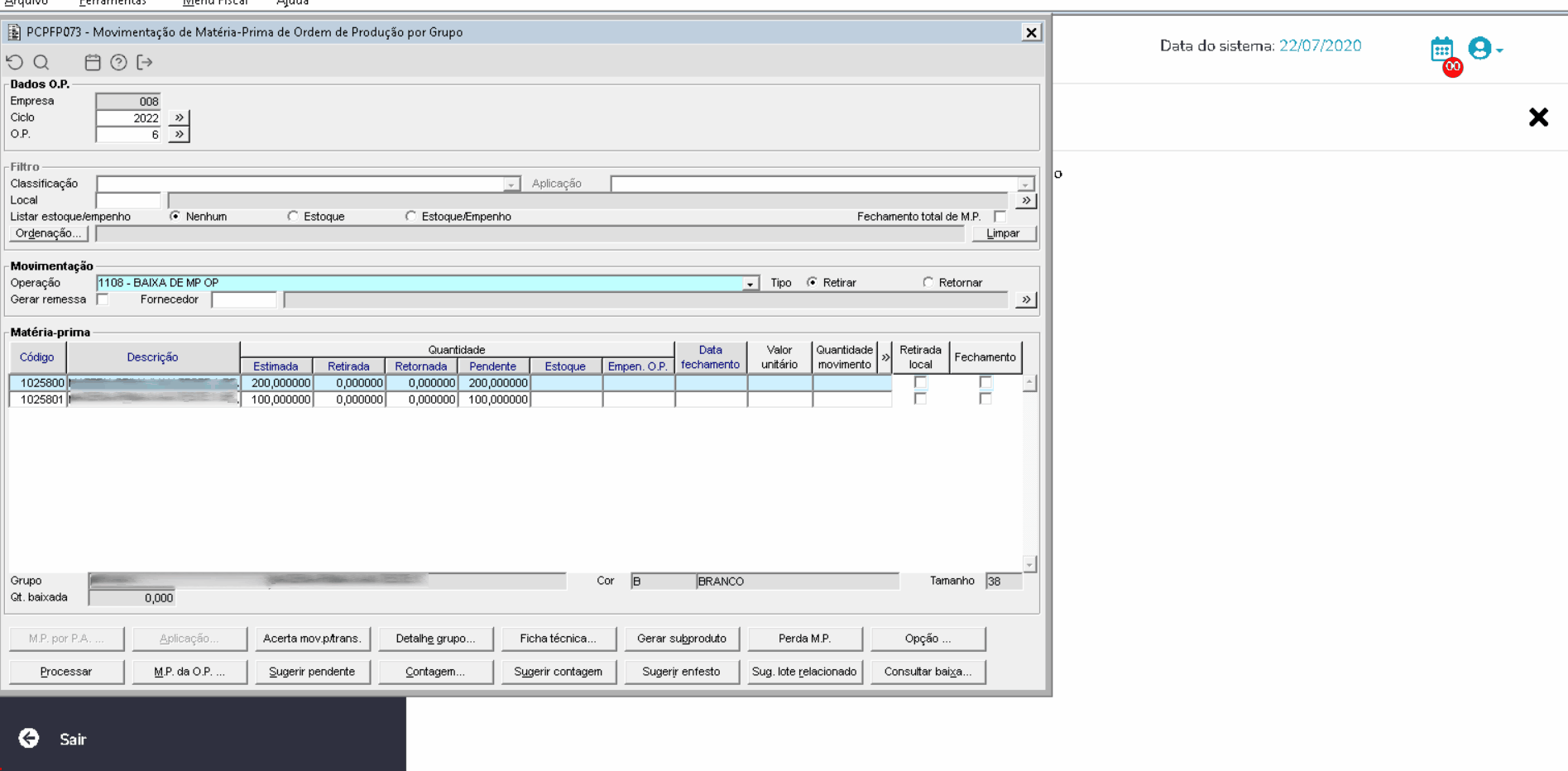Enable Fechamento total de M.P. checkbox
Viewport: 1568px width, 771px height.
coord(1000,217)
